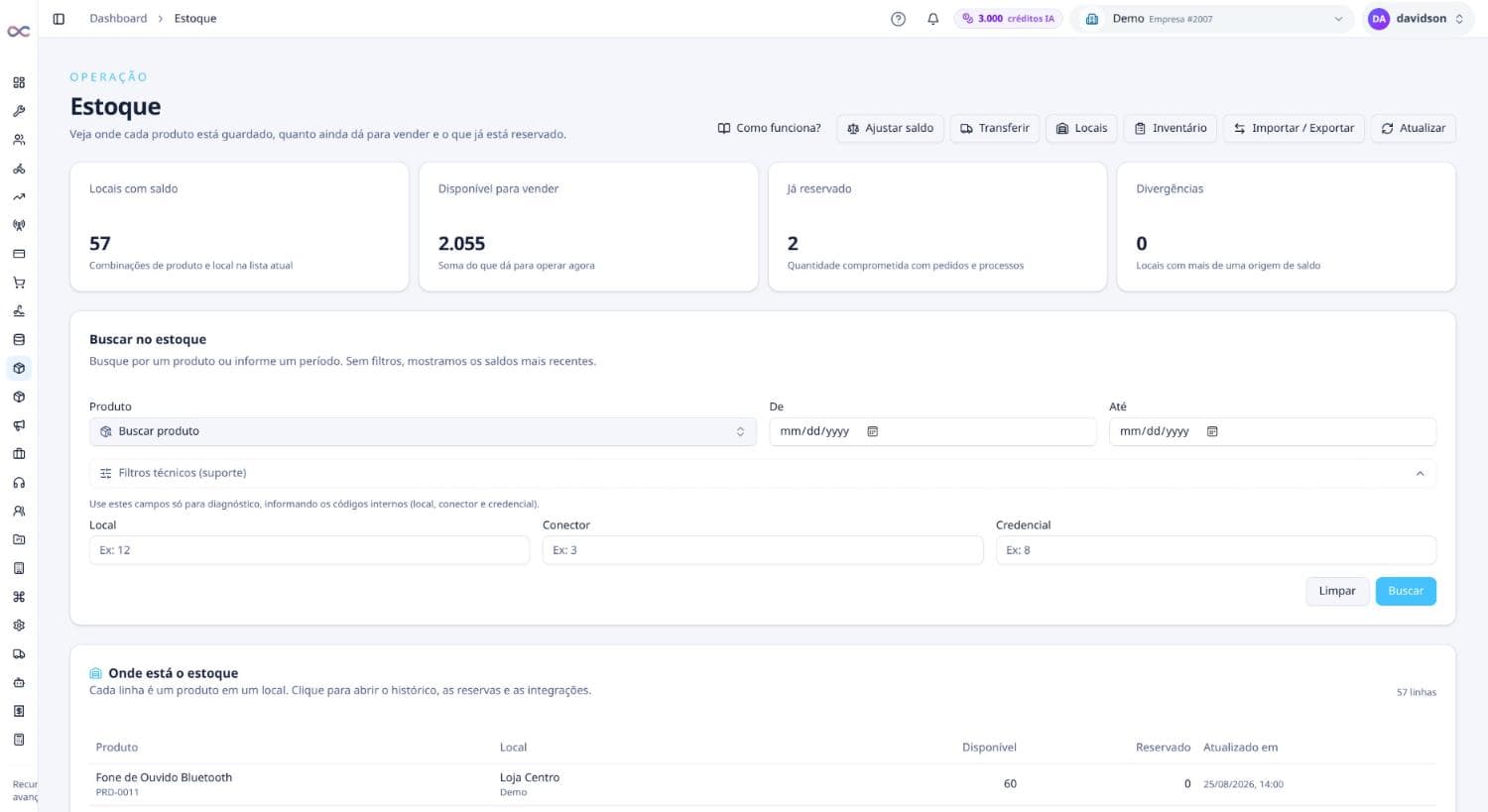Click the Disponível para vender card

tap(588, 227)
